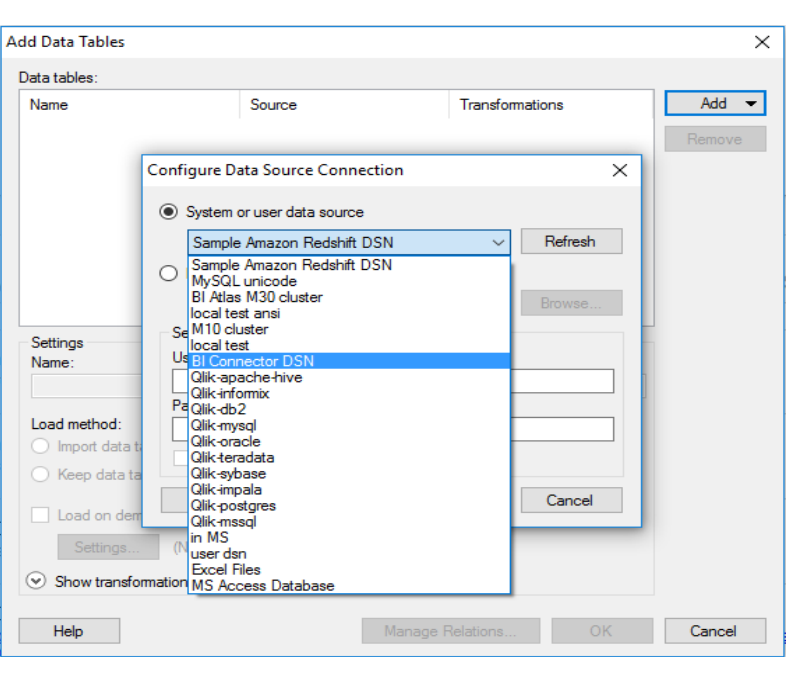Choose MySQL unicode data source
786x682 pixels.
349,281
